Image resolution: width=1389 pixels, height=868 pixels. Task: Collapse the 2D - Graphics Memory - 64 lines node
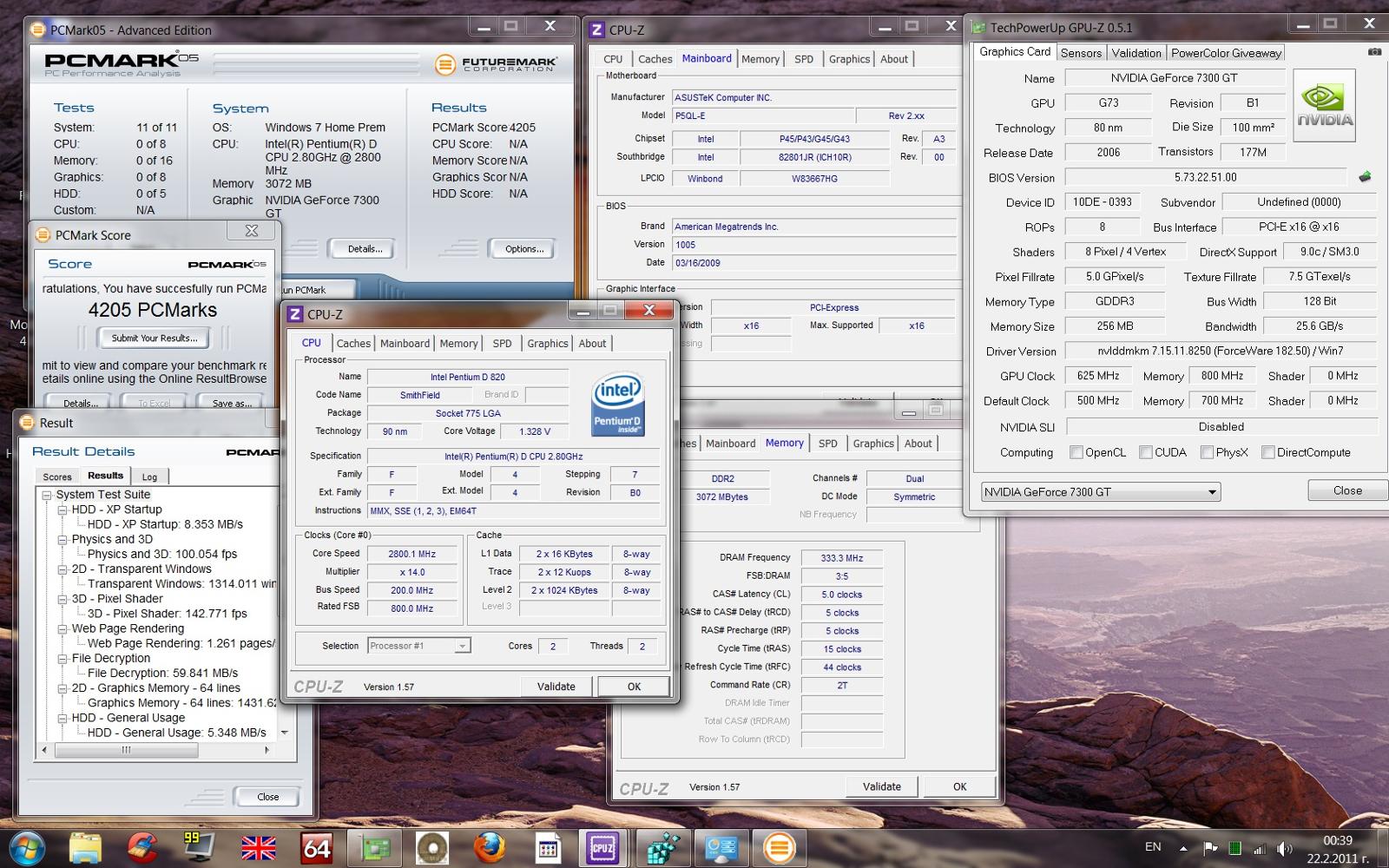(x=63, y=688)
